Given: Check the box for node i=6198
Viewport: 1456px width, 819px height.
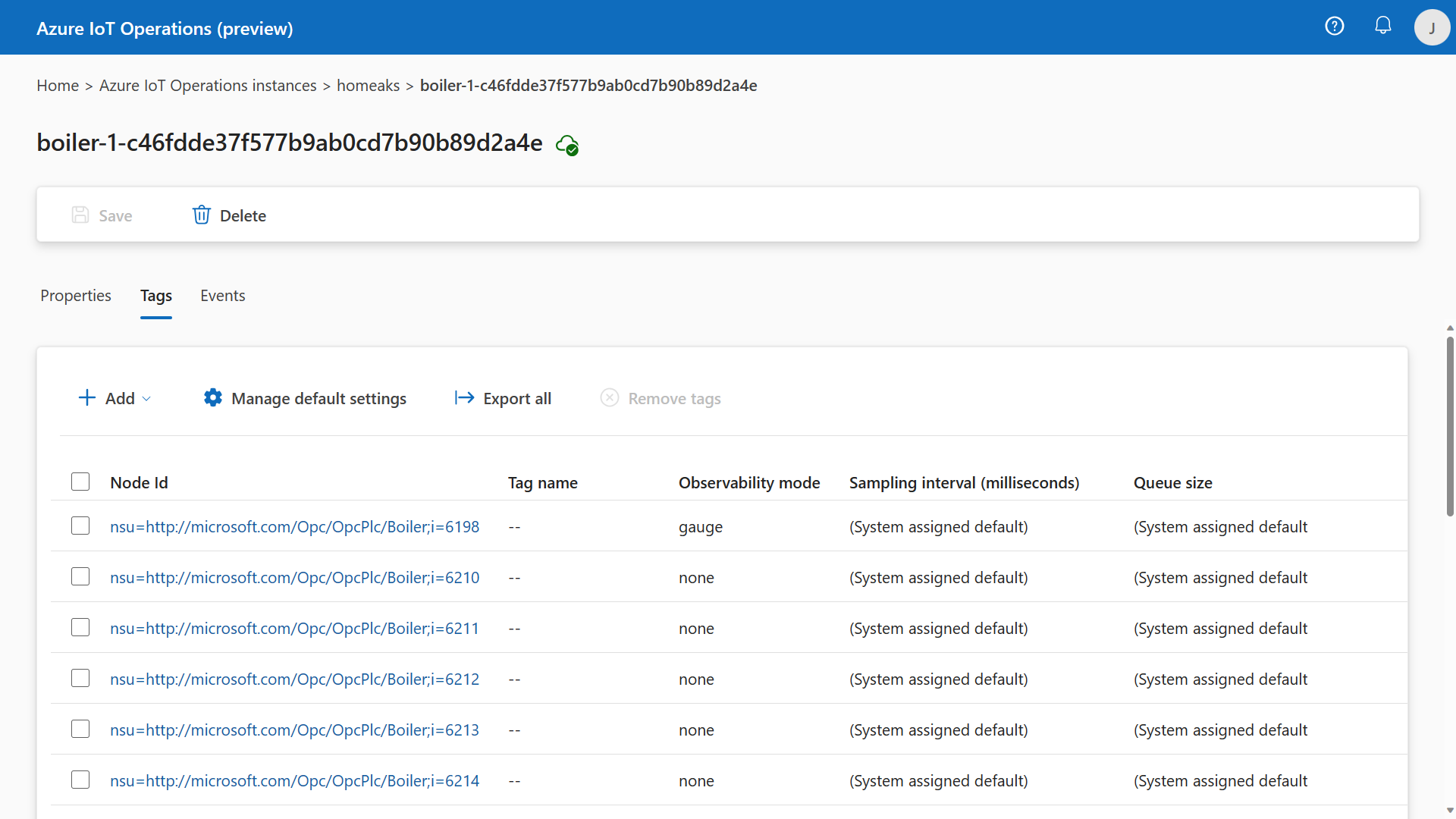Looking at the screenshot, I should tap(80, 526).
